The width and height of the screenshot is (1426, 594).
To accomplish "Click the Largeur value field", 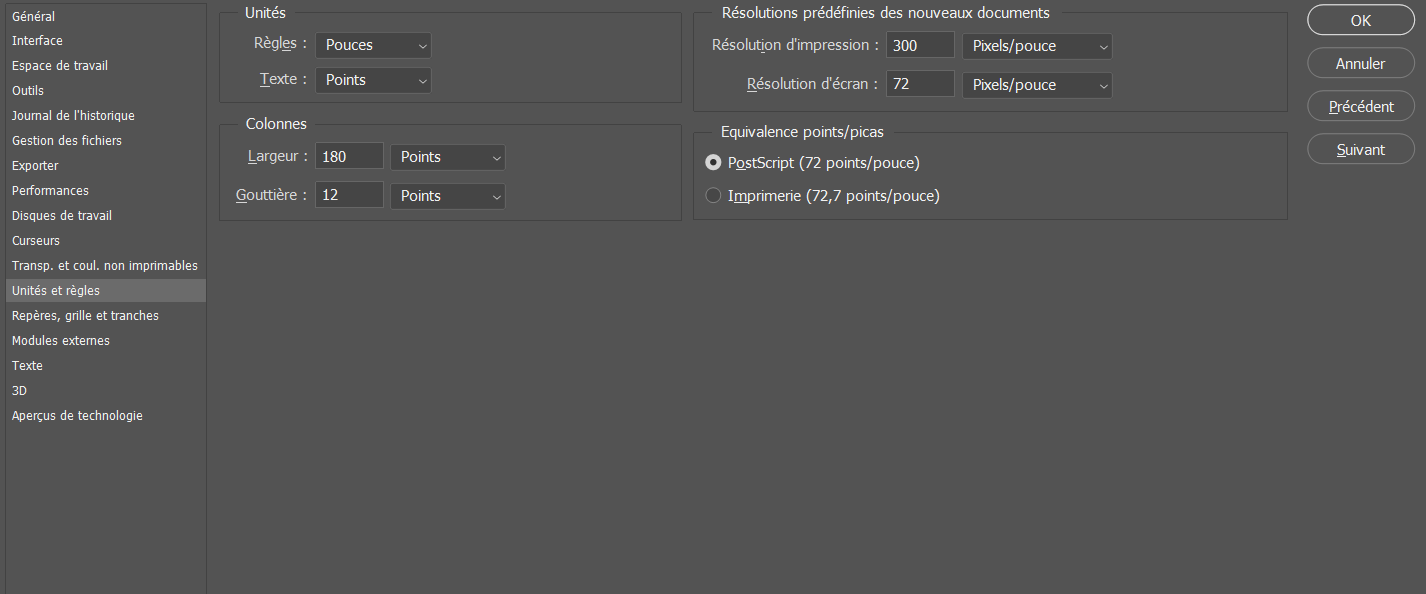I will (x=349, y=157).
